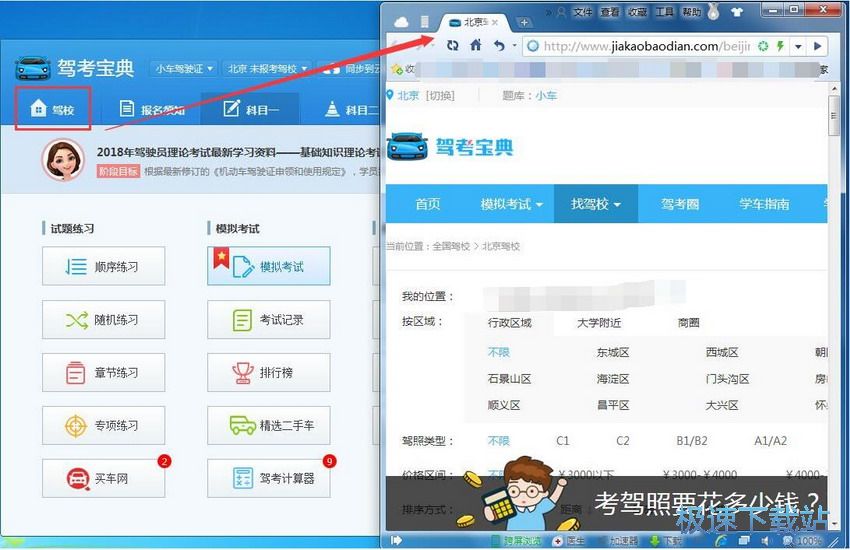
Task: Choose C2 license type filter
Action: [623, 441]
